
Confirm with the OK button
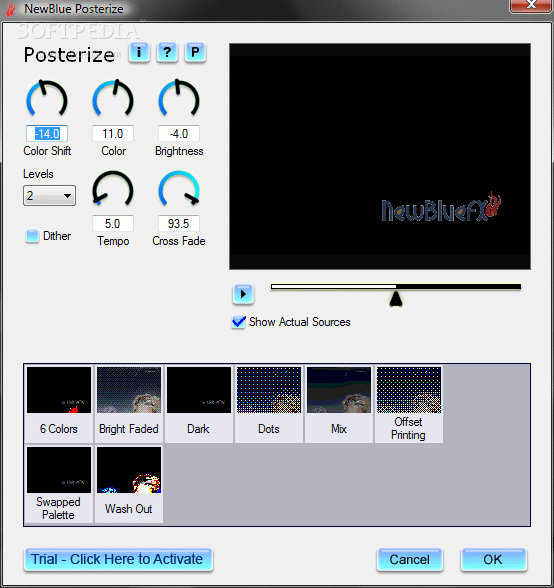(494, 560)
